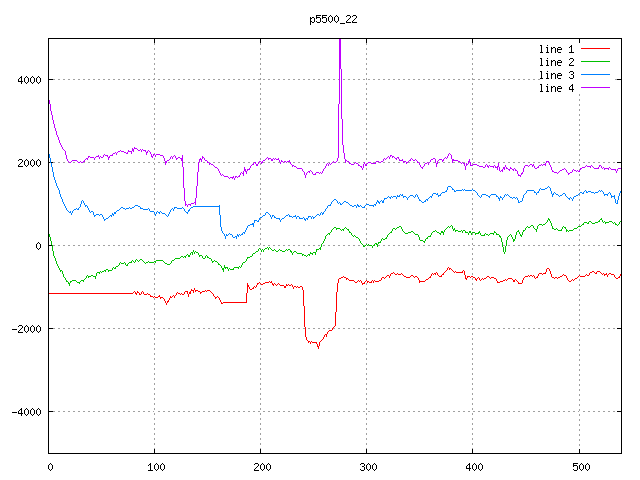Image resolution: width=640 pixels, height=480 pixels.
Task: Select the 'line 1' legend label
Action: pyautogui.click(x=556, y=48)
